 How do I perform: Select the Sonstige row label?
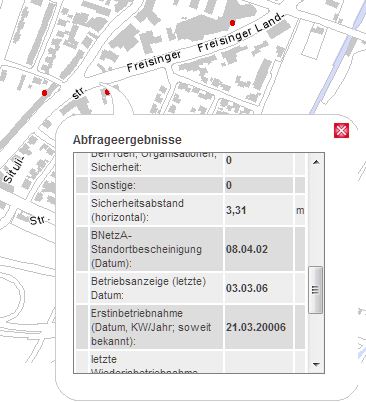[x=113, y=185]
